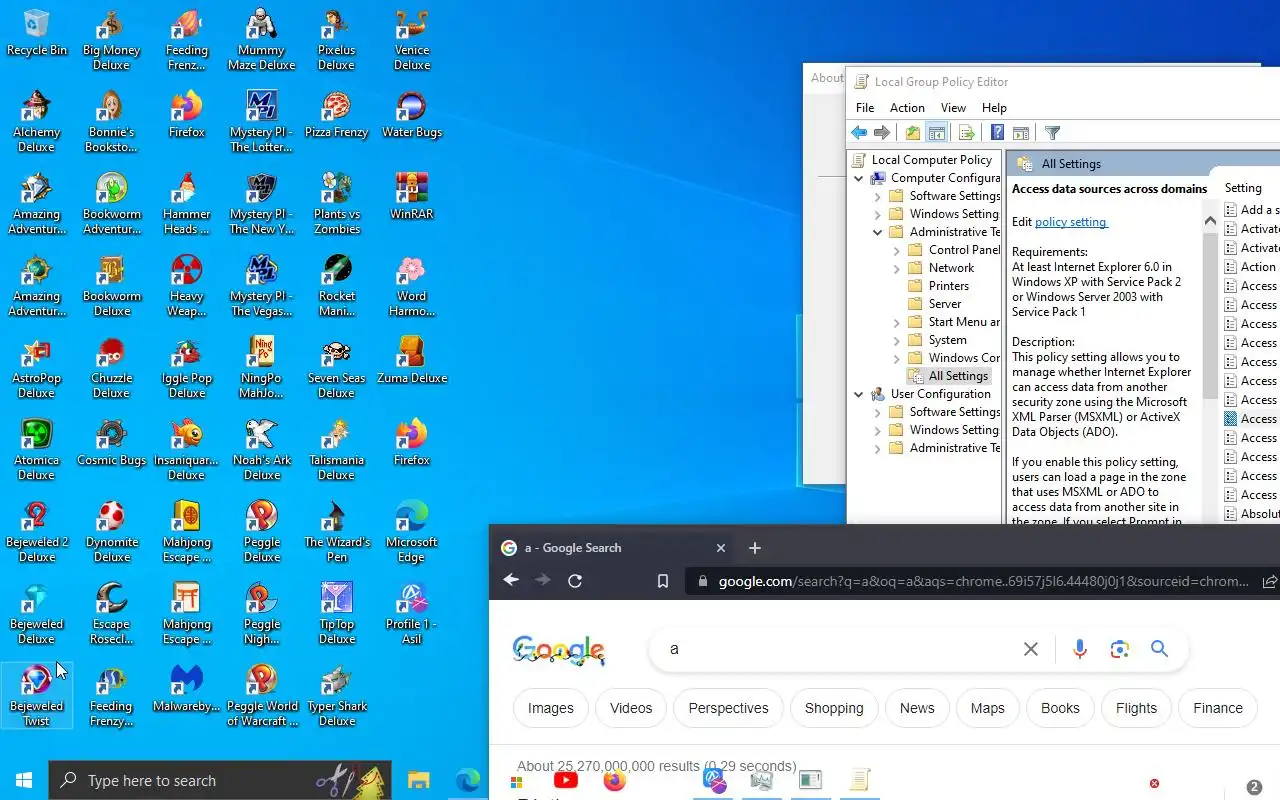
Task: Expand the Network tree node
Action: 896,268
